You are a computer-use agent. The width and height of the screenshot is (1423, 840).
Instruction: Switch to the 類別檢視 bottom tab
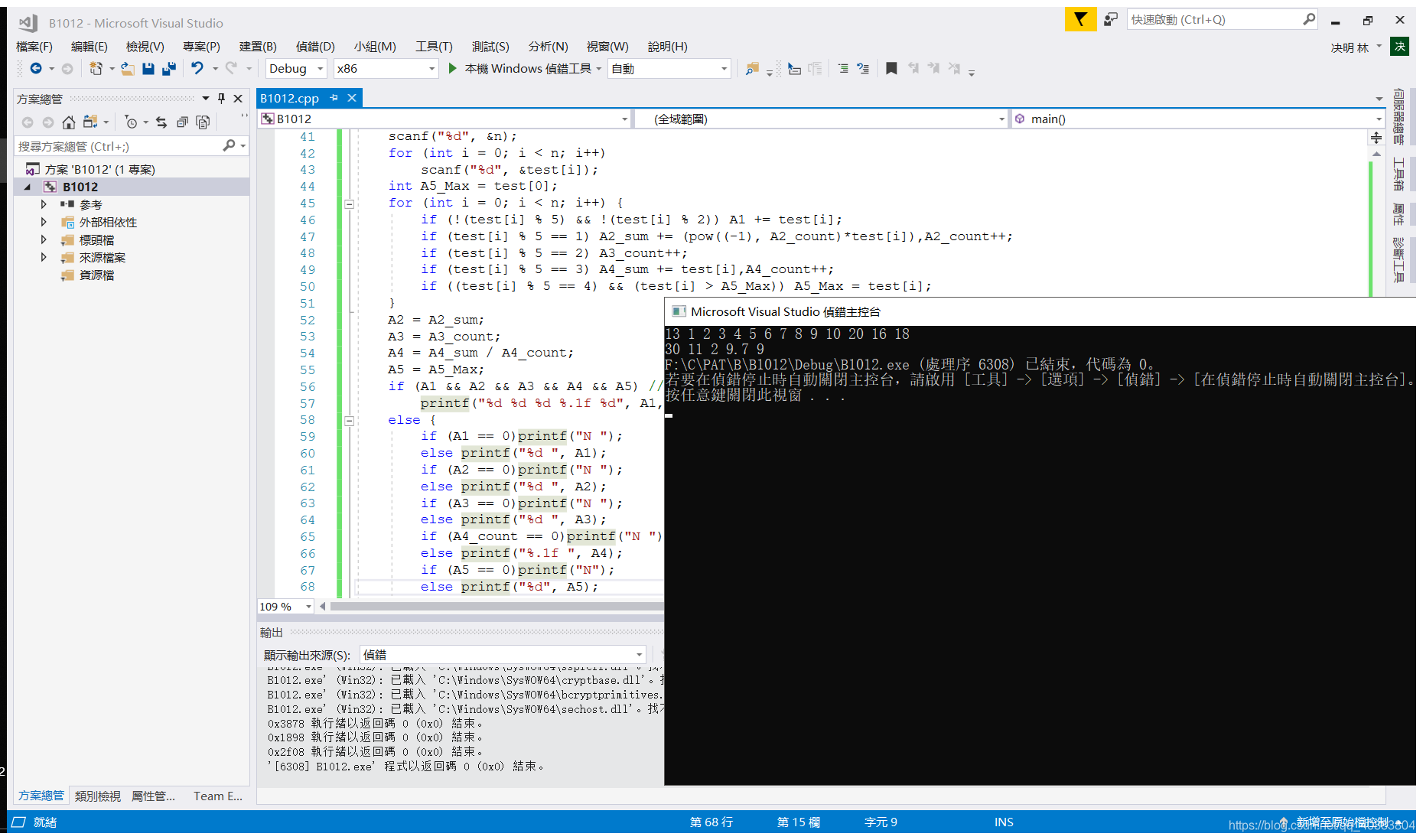[98, 796]
